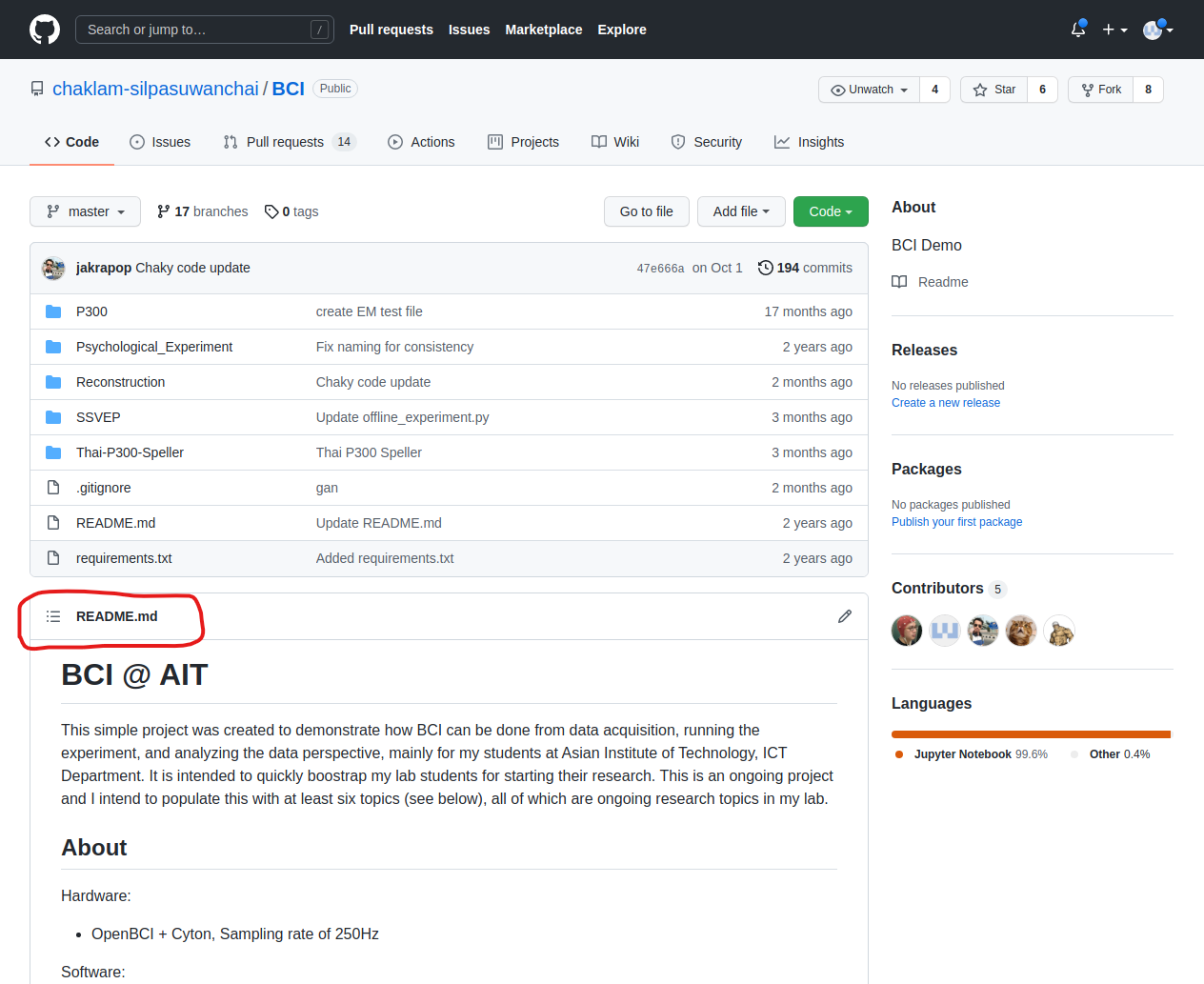Click the commit history clock icon
Image resolution: width=1204 pixels, height=984 pixels.
[x=765, y=268]
